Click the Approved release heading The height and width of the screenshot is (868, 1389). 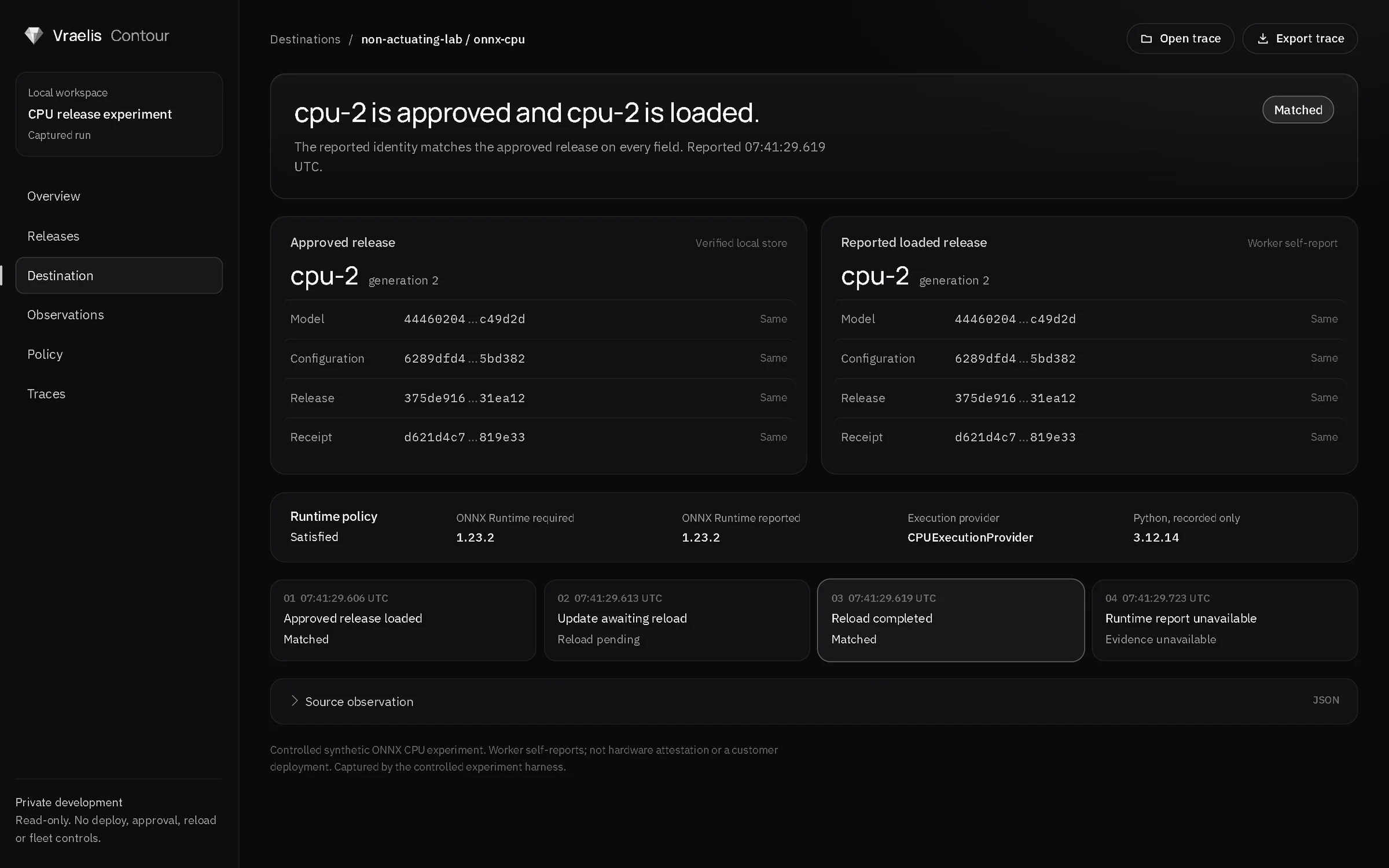coord(343,242)
